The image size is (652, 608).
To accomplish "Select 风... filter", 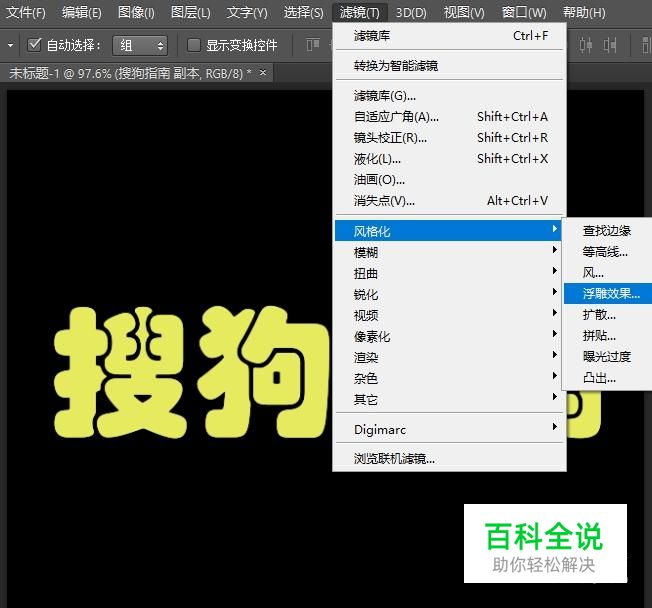I will pyautogui.click(x=608, y=273).
